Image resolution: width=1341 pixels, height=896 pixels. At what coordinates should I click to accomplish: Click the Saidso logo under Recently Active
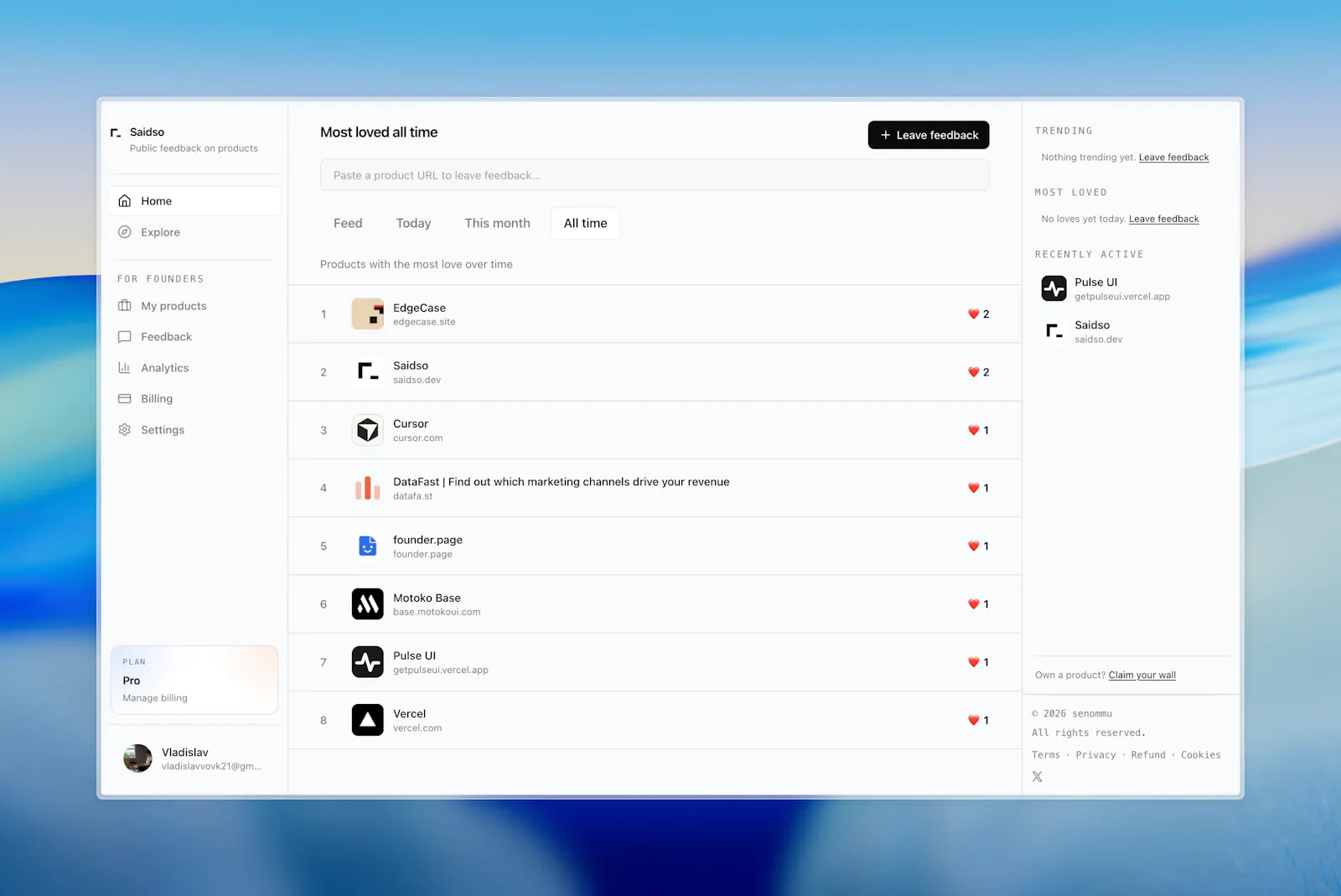pos(1054,331)
